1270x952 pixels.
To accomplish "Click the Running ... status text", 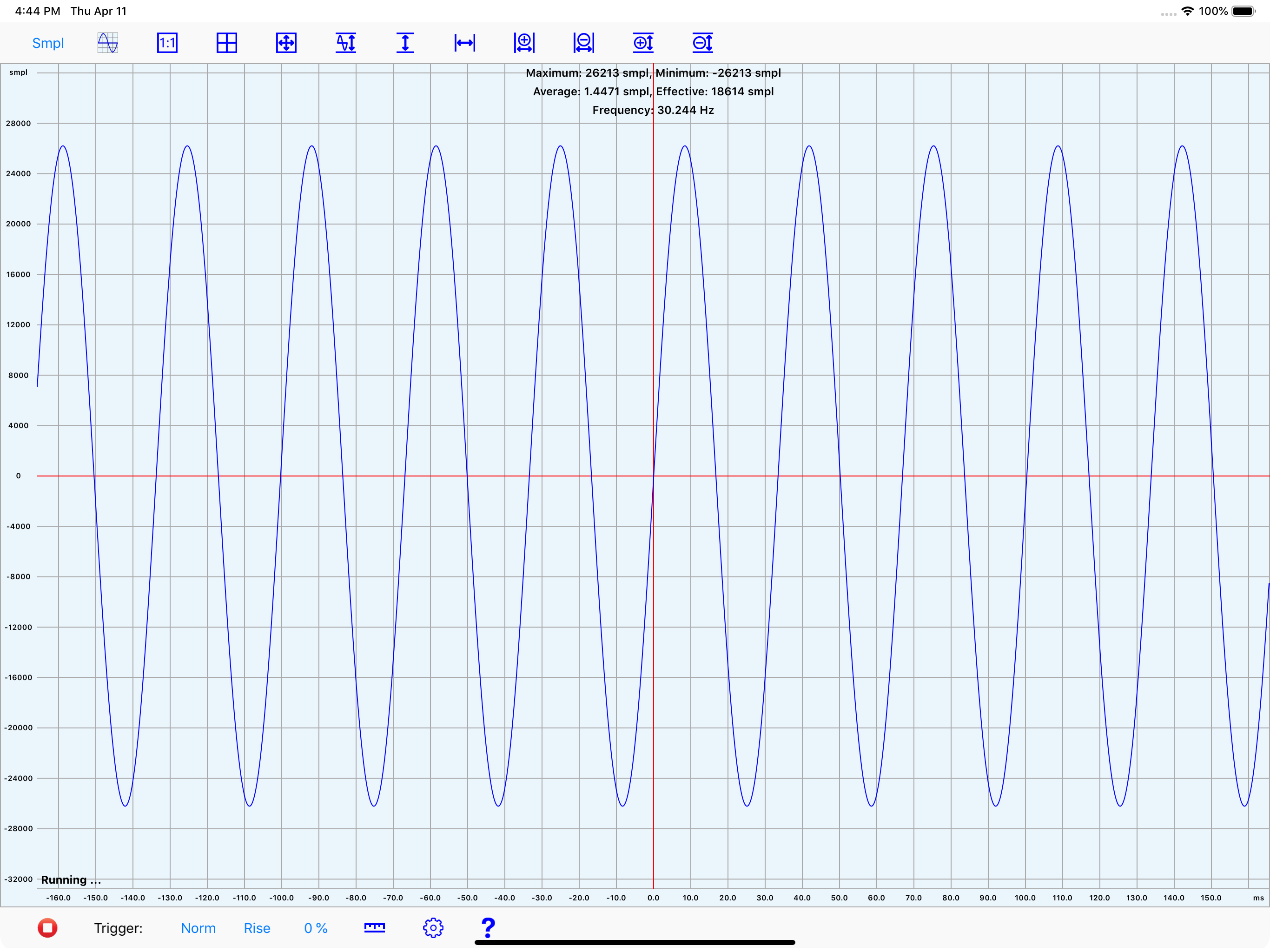I will (x=71, y=880).
